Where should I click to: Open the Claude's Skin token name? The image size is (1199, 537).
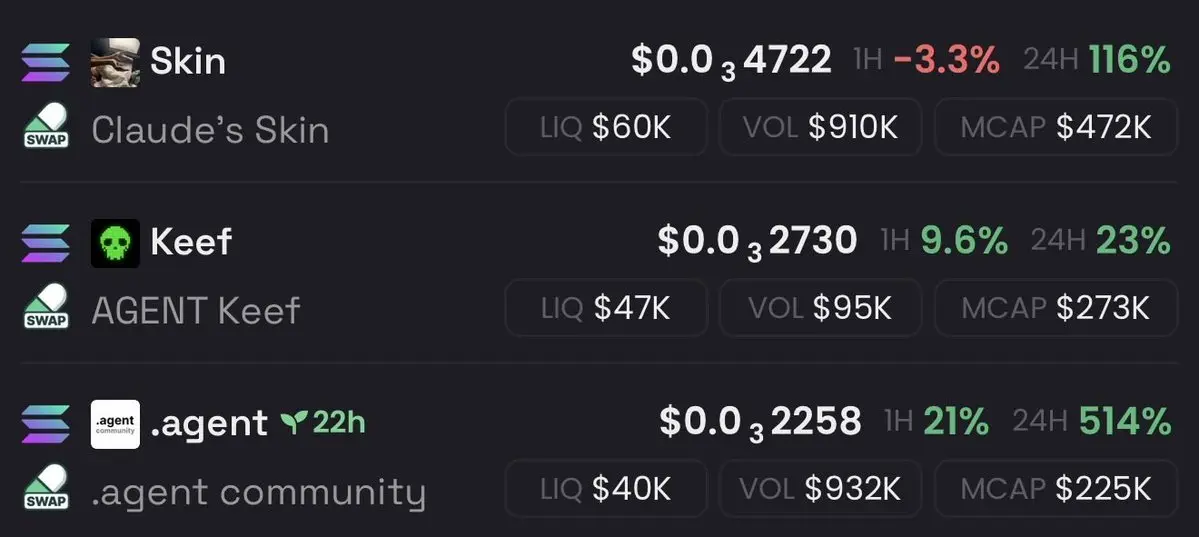point(210,130)
